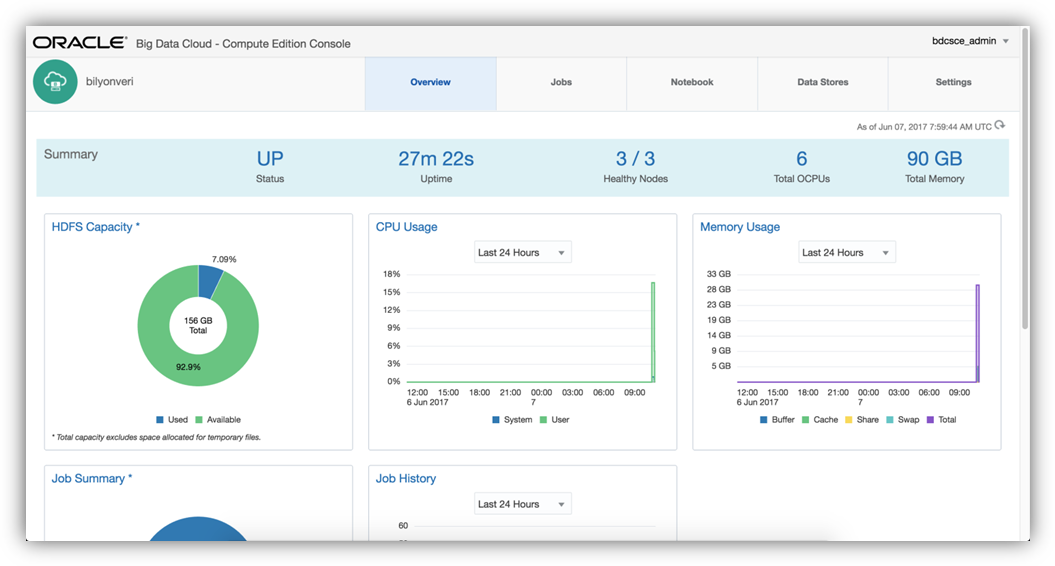
Task: Click the refresh icon beside the timestamp
Action: point(1000,126)
